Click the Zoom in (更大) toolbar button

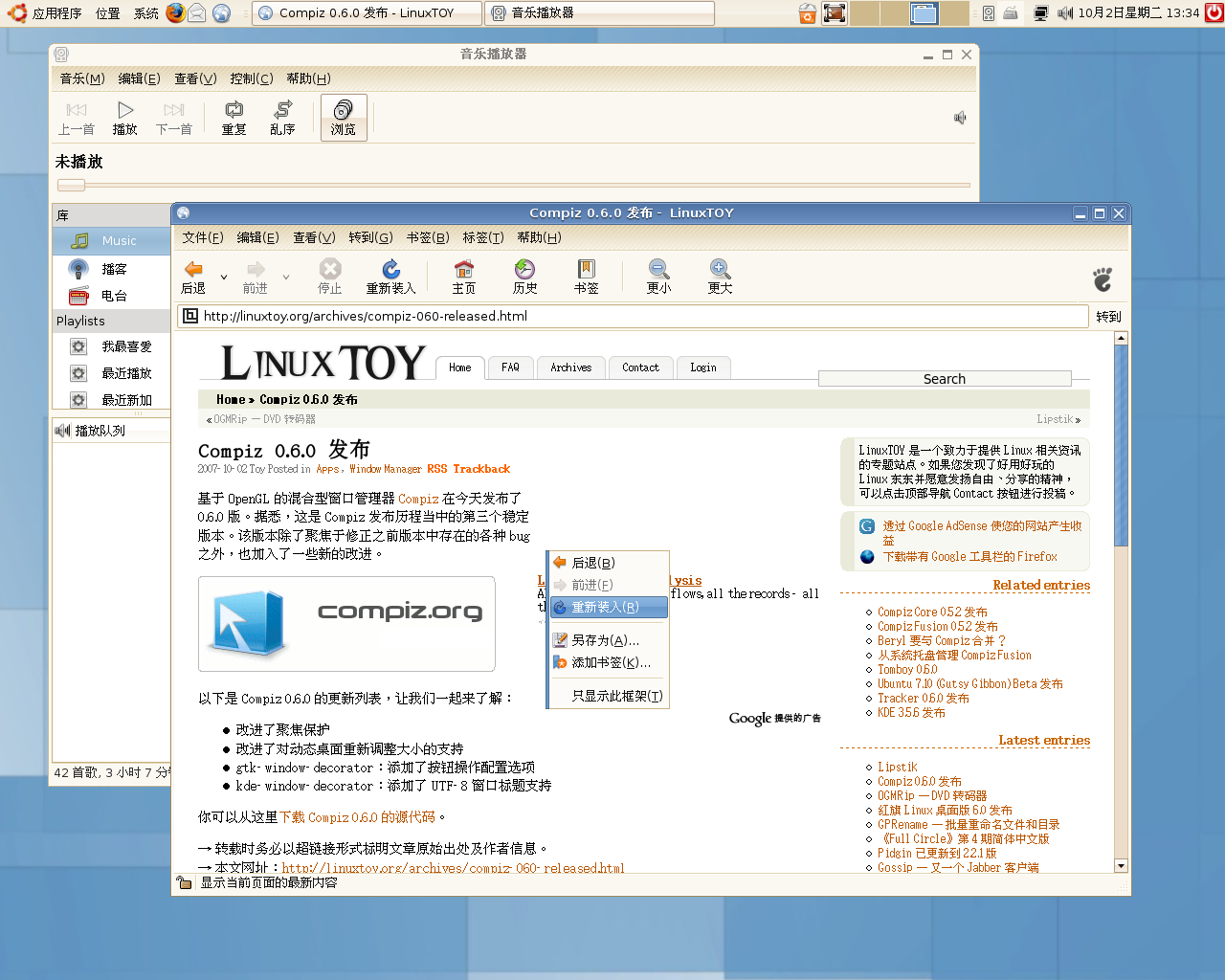(x=720, y=277)
